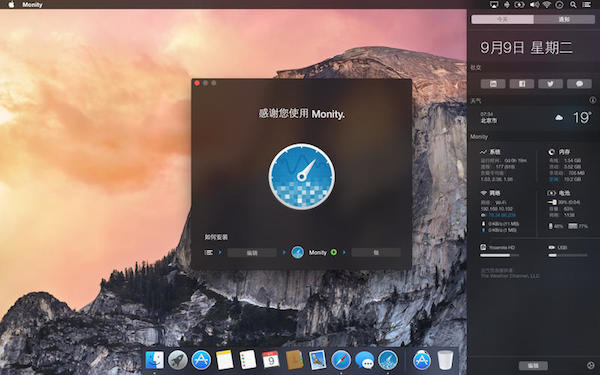600x375 pixels.
Task: Click the large Monity gauge logo in welcome window
Action: [x=302, y=176]
